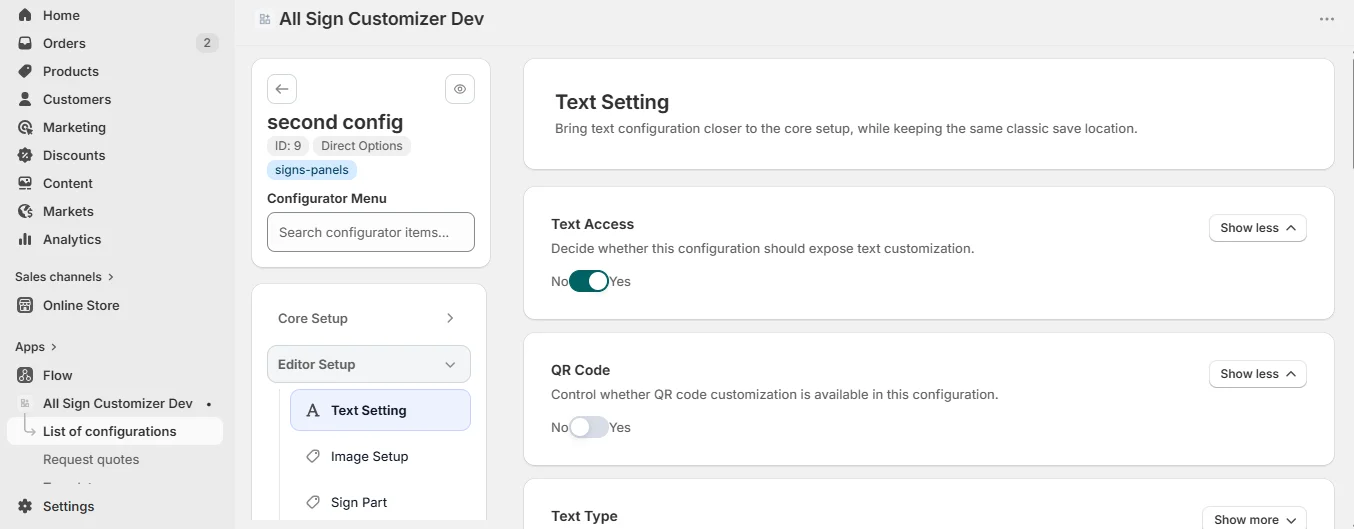Click the Orders inbox icon
This screenshot has height=529, width=1354.
[25, 43]
